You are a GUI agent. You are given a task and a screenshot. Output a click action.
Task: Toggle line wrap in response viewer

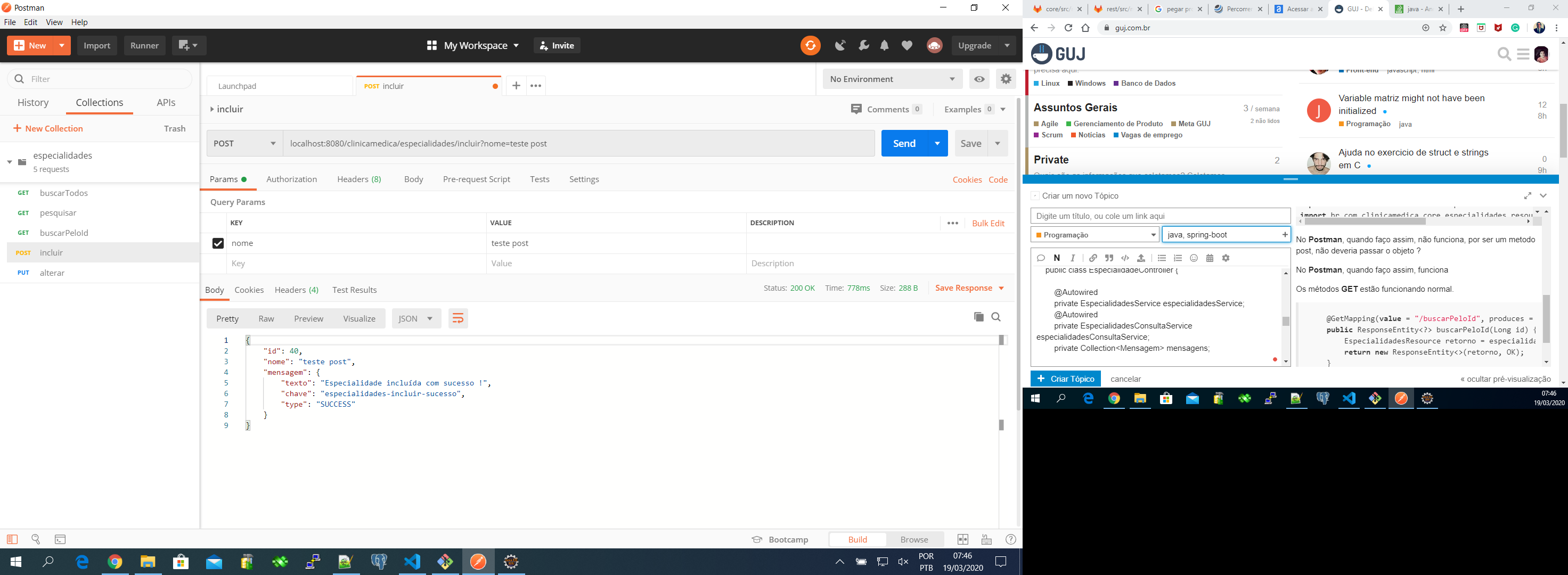458,318
